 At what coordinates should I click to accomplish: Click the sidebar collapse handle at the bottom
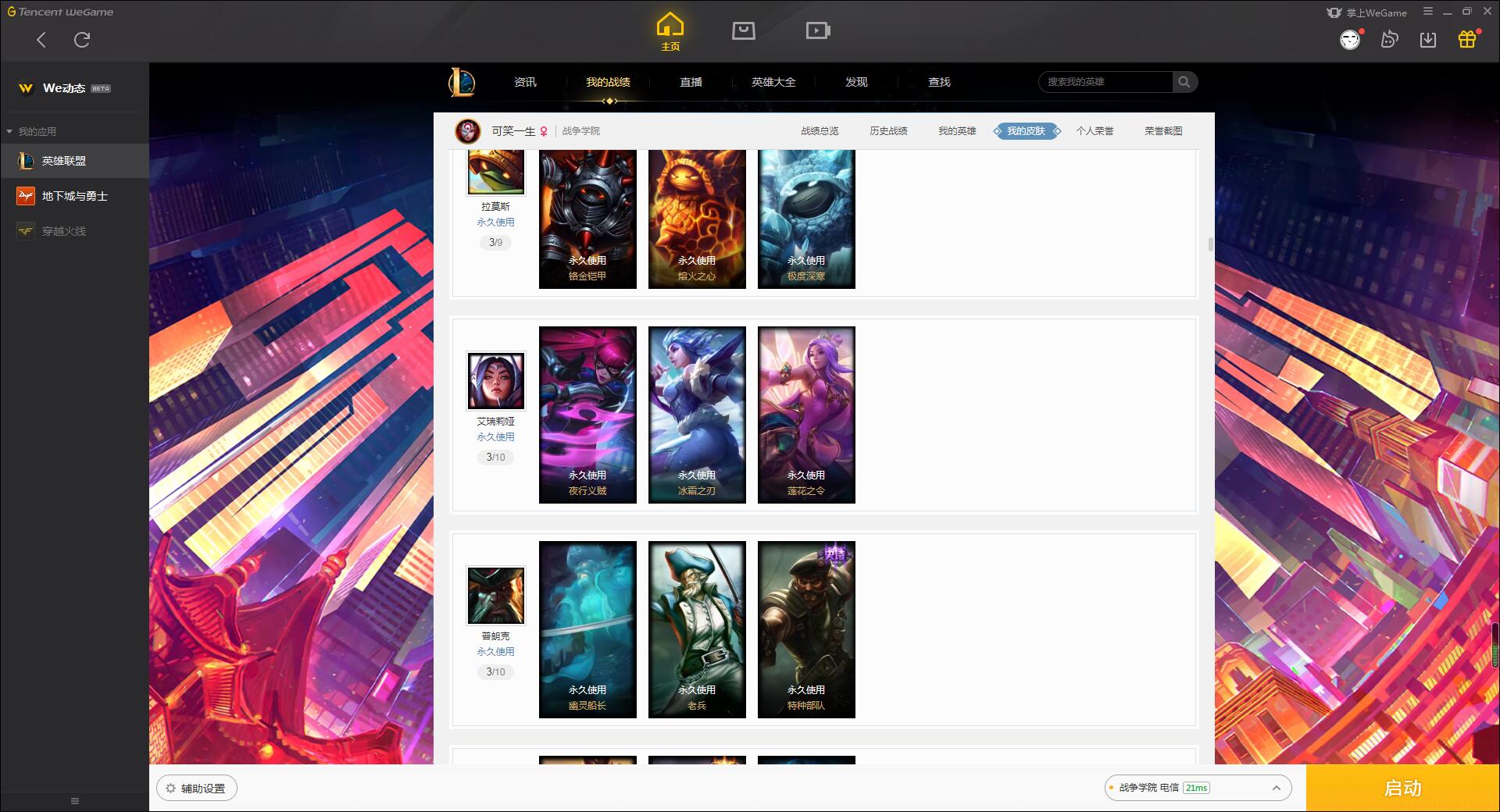pyautogui.click(x=75, y=801)
